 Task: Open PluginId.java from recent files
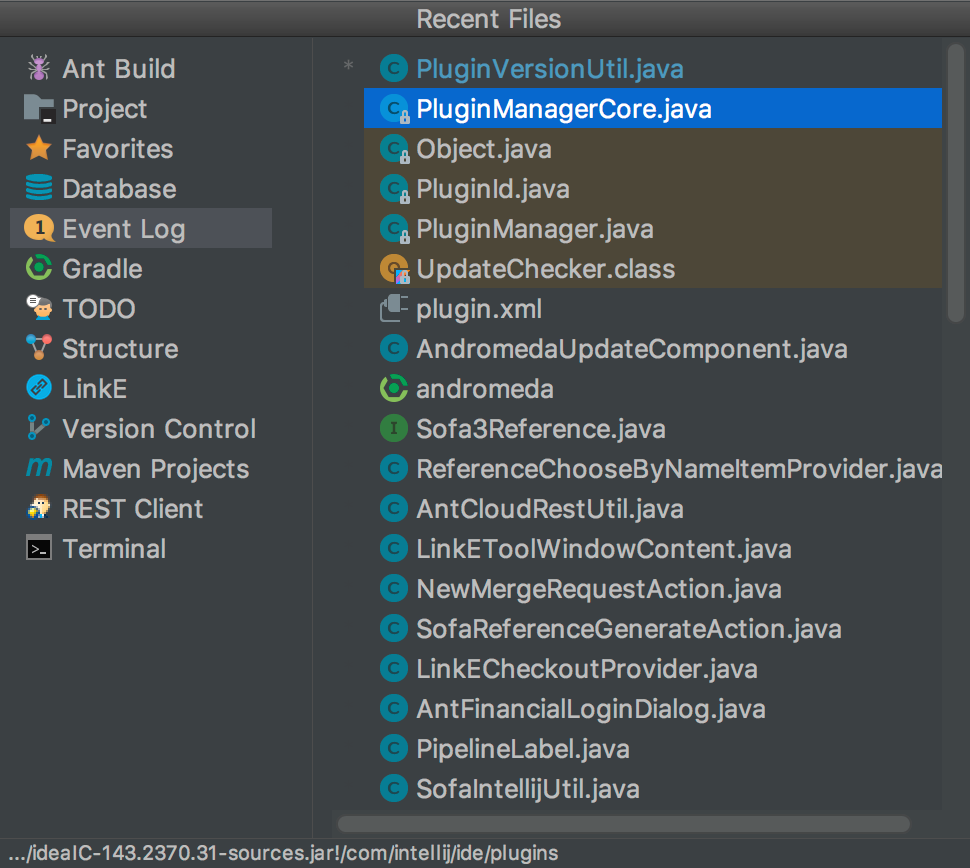tap(653, 189)
